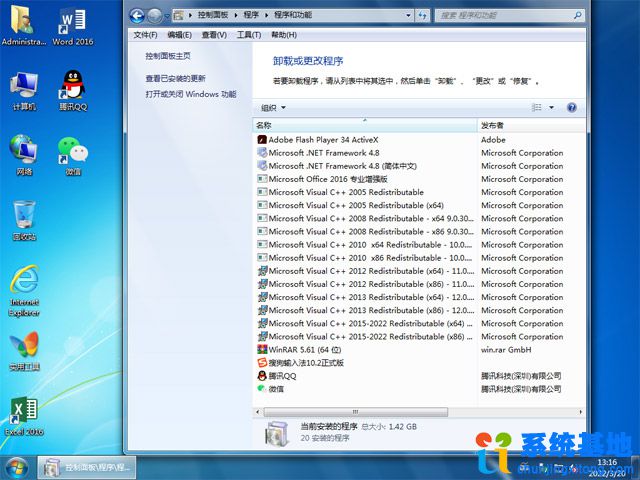640x480 pixels.
Task: Open the help question mark icon
Action: click(x=572, y=107)
